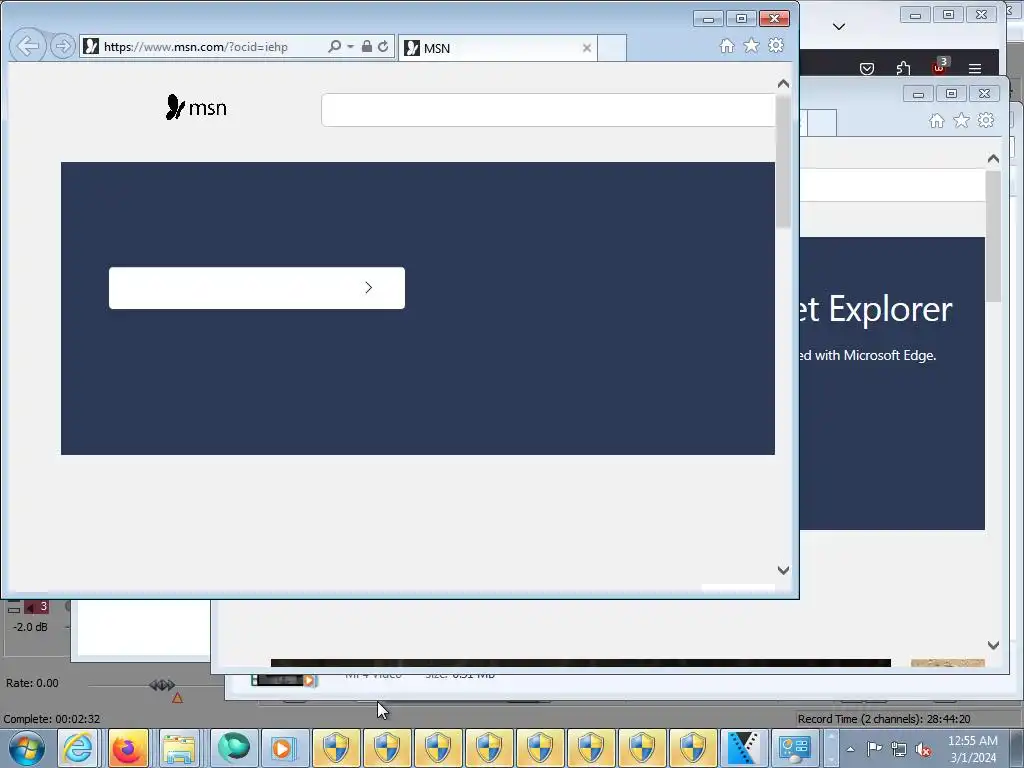Viewport: 1024px width, 768px height.
Task: Click the white button with chevron arrow
Action: [257, 288]
